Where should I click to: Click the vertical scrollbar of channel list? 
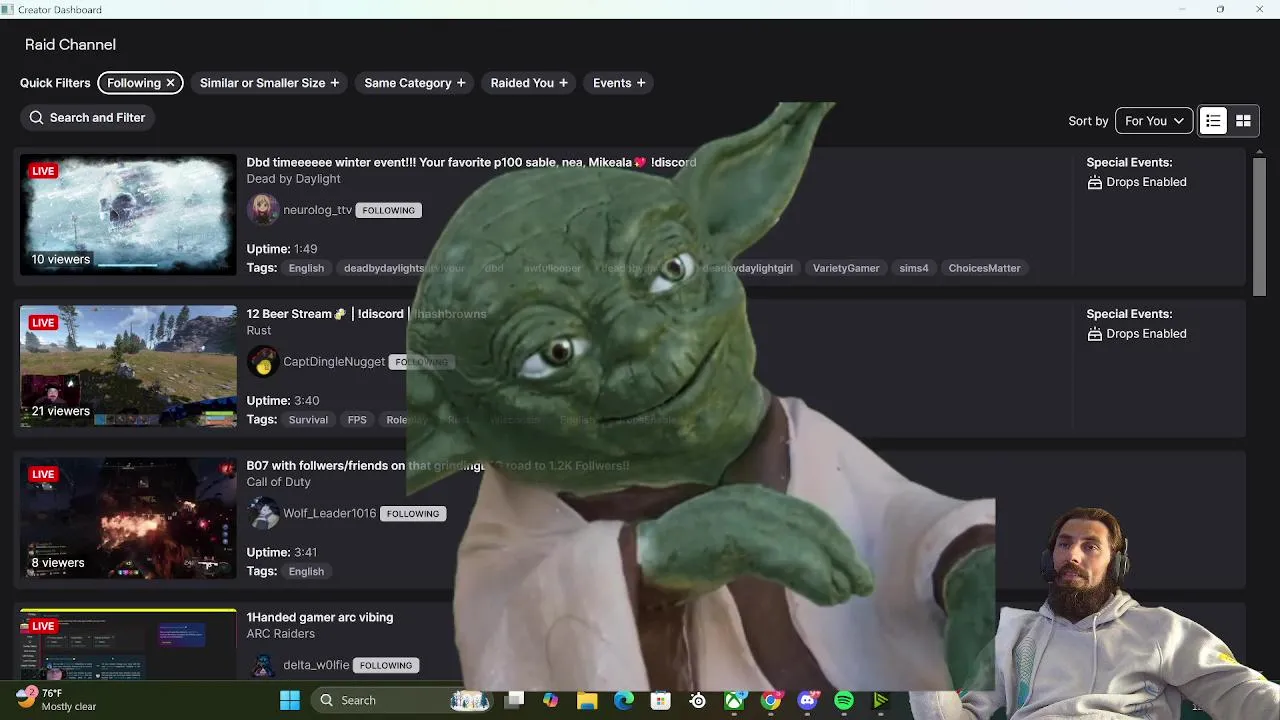click(x=1260, y=225)
